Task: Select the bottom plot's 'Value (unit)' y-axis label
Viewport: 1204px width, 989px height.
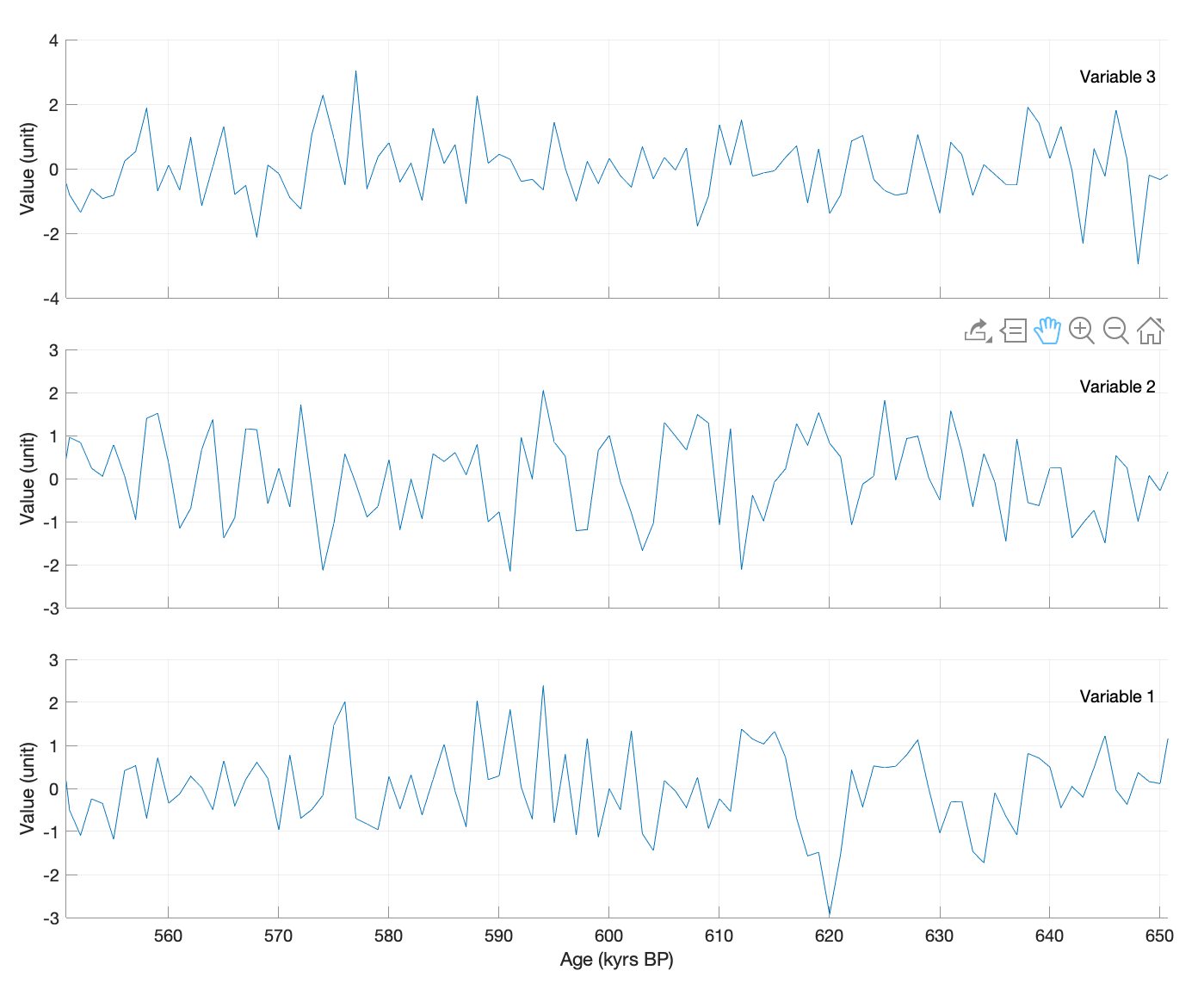Action: [28, 788]
